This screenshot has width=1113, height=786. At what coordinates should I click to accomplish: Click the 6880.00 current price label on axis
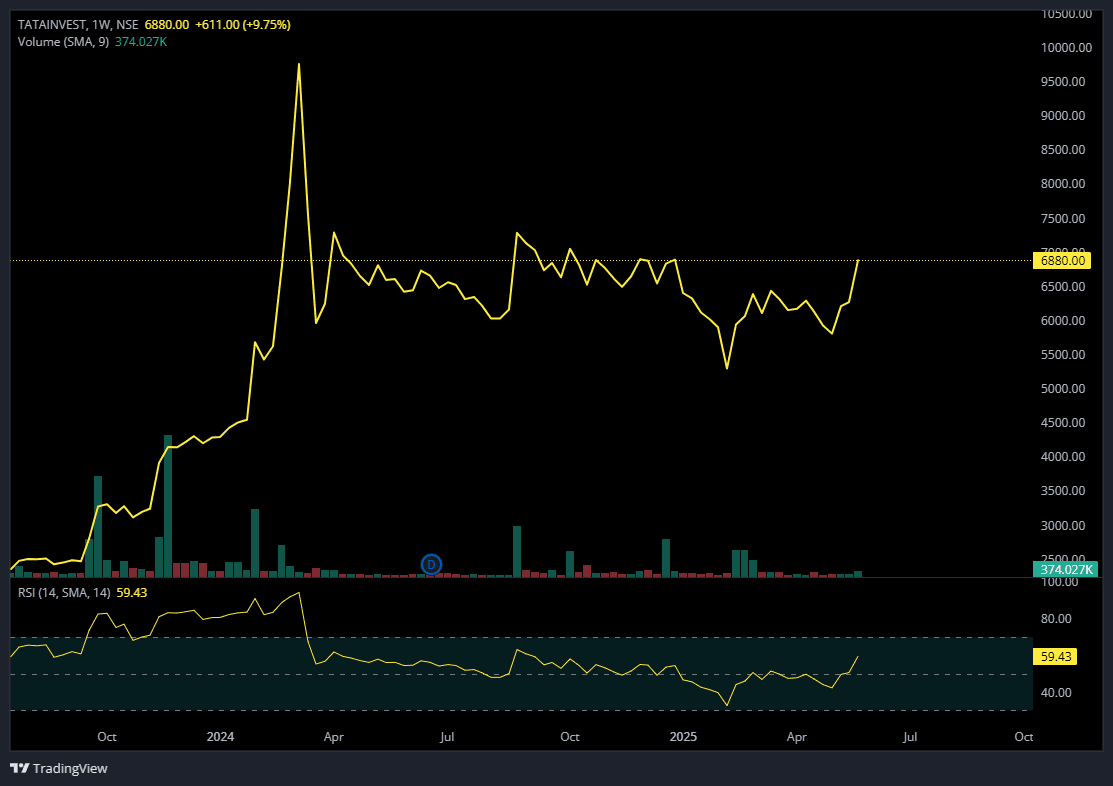(x=1062, y=261)
